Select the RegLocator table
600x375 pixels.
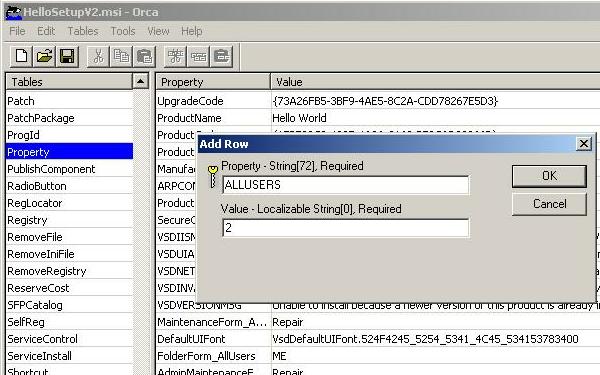69,203
